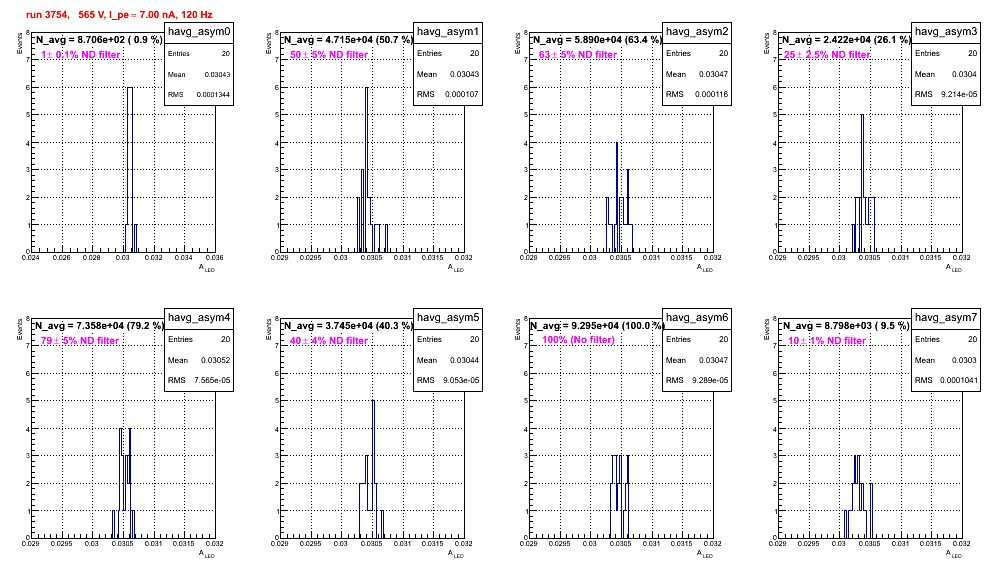Click RMS value 0.000116 in havg_asym2 box

pyautogui.click(x=711, y=94)
